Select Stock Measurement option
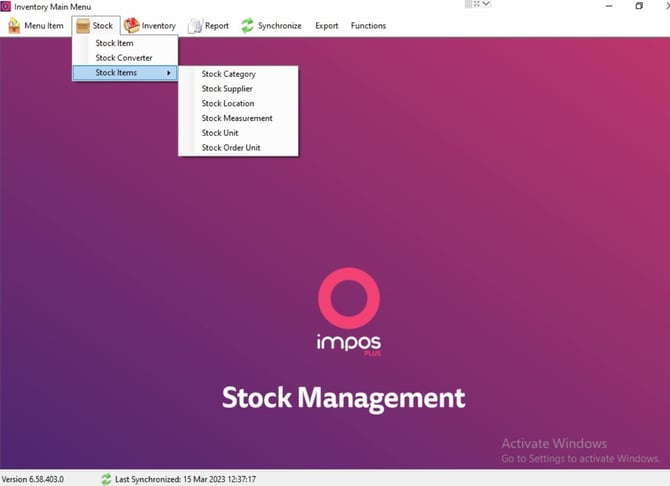Viewport: 670px width, 486px height. click(x=238, y=118)
